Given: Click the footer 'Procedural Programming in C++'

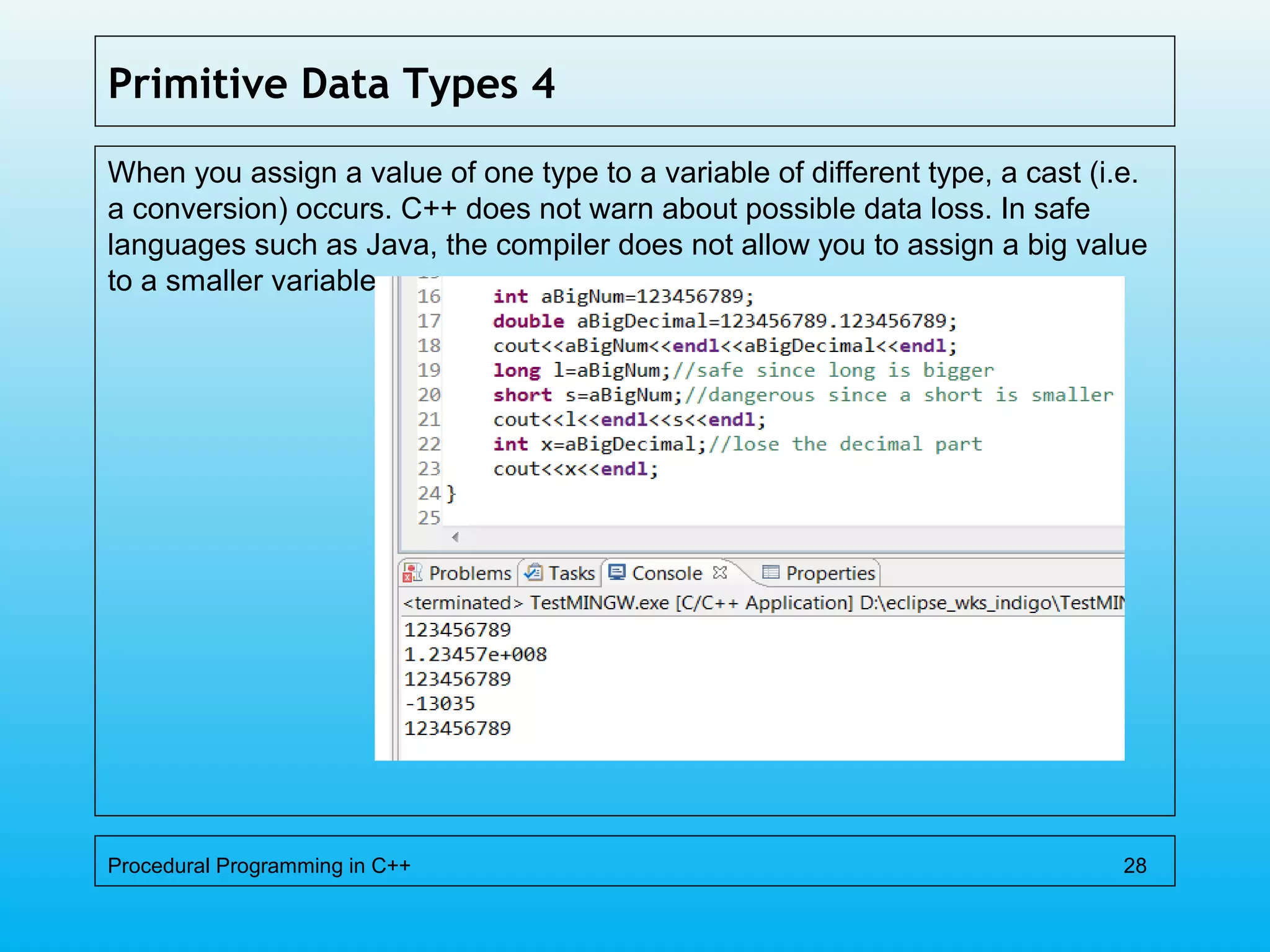Looking at the screenshot, I should pyautogui.click(x=259, y=865).
